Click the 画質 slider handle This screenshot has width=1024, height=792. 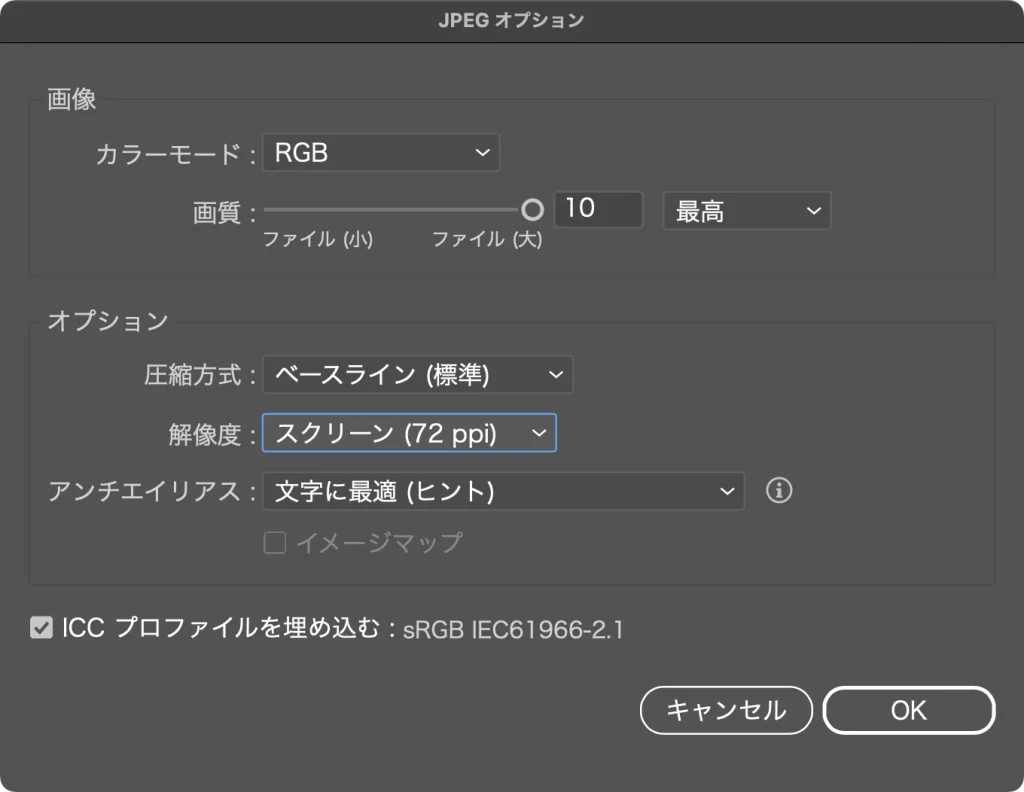(532, 210)
